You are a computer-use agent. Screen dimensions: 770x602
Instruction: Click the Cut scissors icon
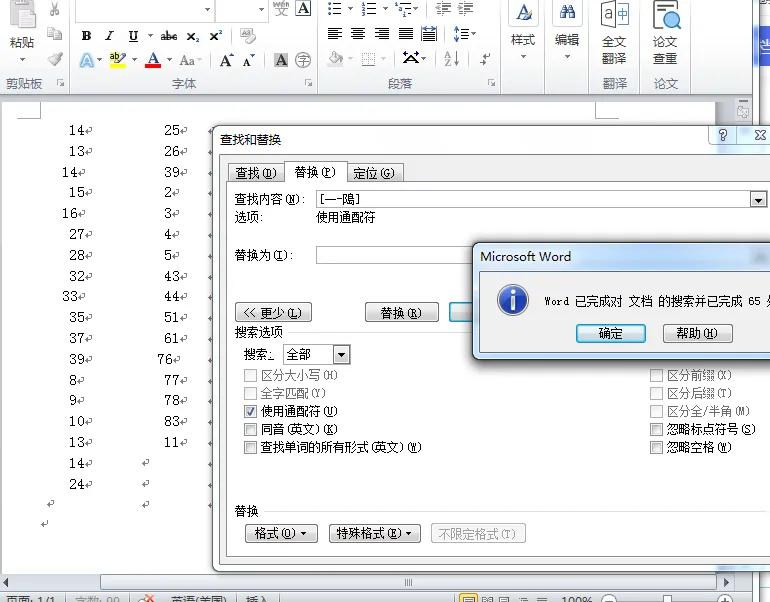coord(54,9)
